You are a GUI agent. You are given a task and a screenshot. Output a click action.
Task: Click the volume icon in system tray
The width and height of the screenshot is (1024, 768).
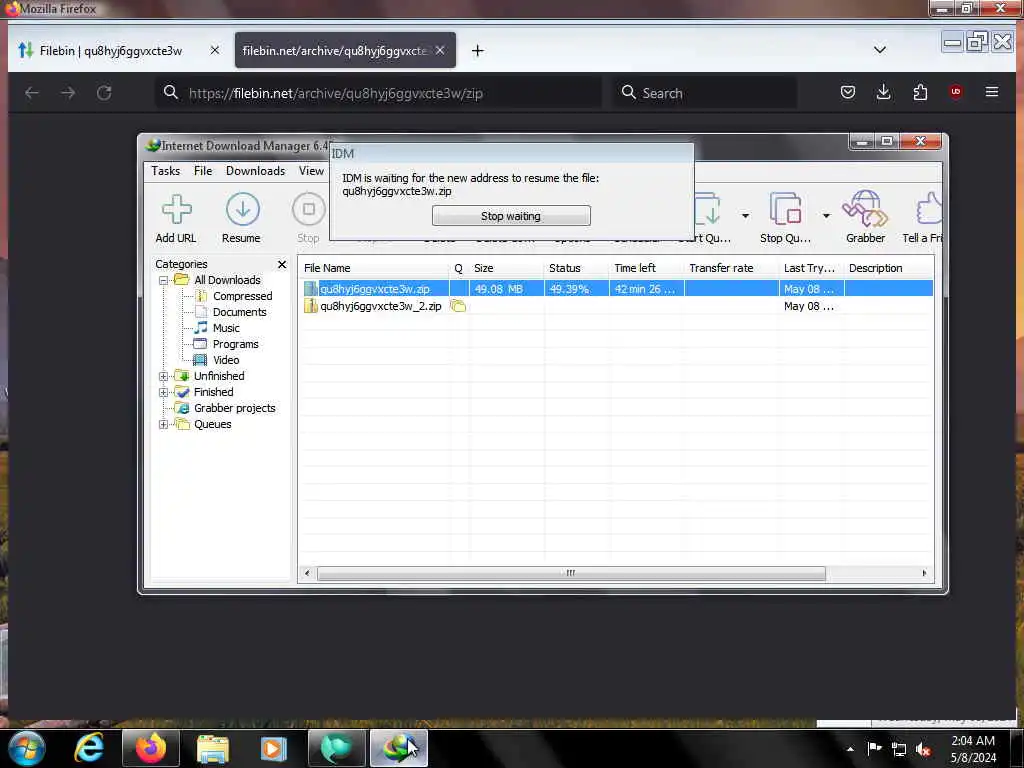(x=923, y=749)
